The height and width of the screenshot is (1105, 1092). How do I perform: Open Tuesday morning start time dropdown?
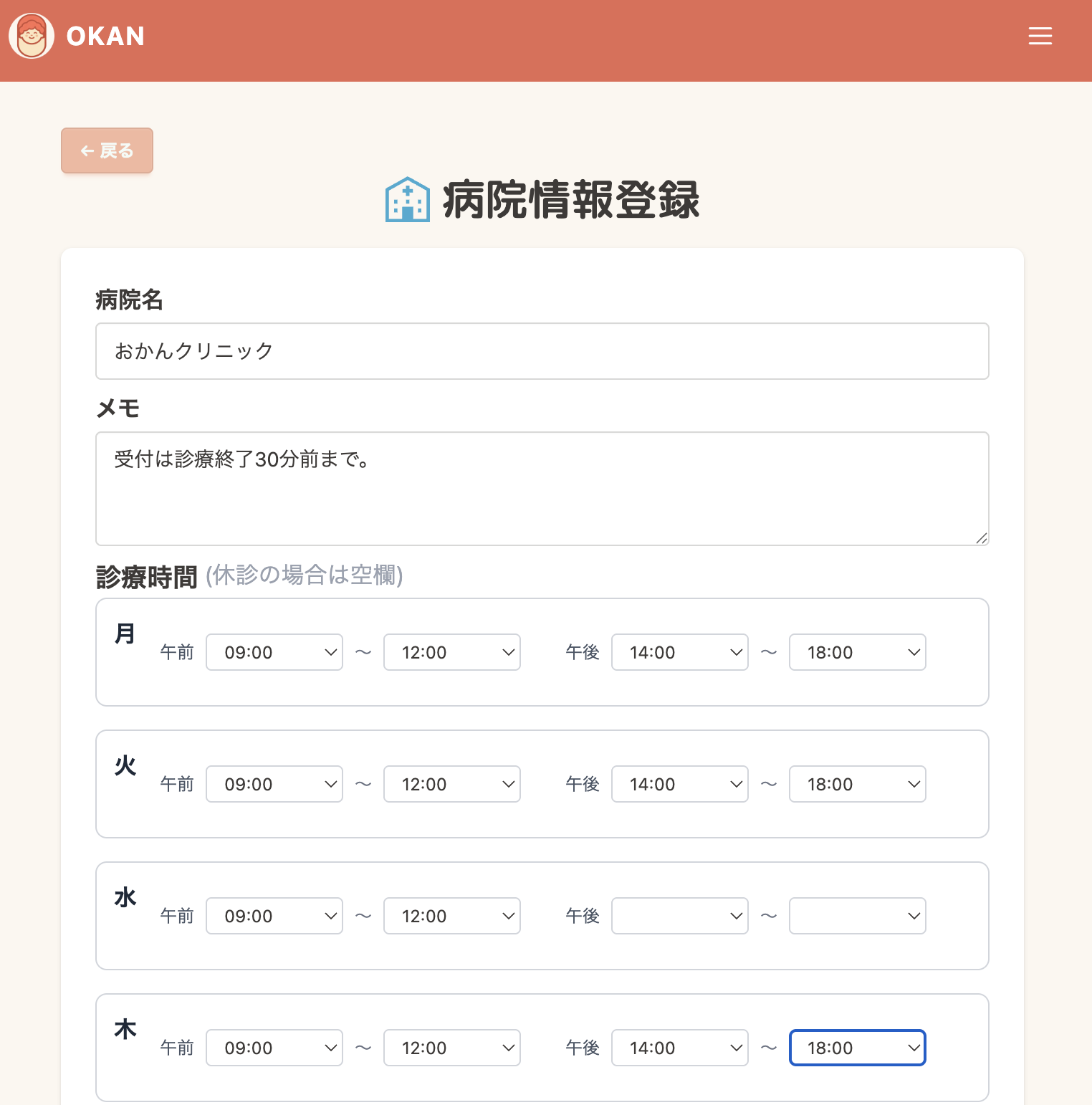(x=274, y=784)
